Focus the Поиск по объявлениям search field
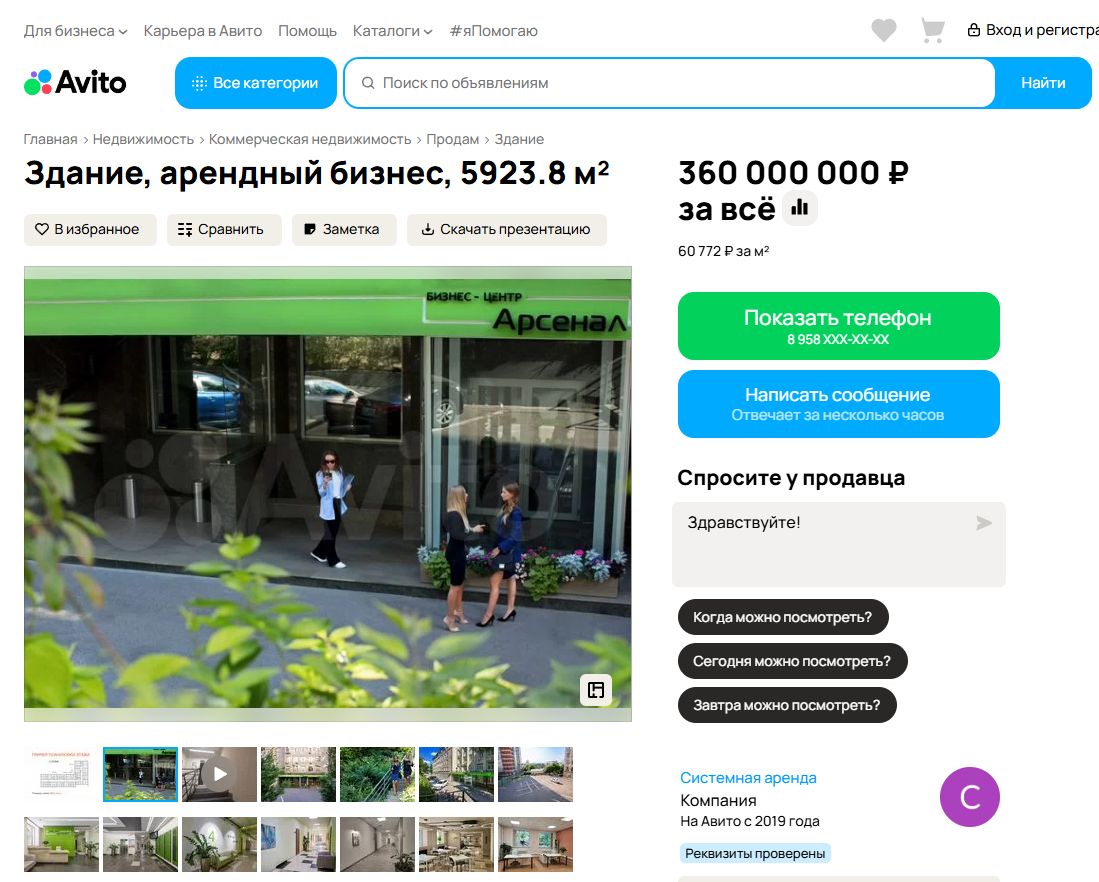Screen dimensions: 1099x882 pos(669,83)
